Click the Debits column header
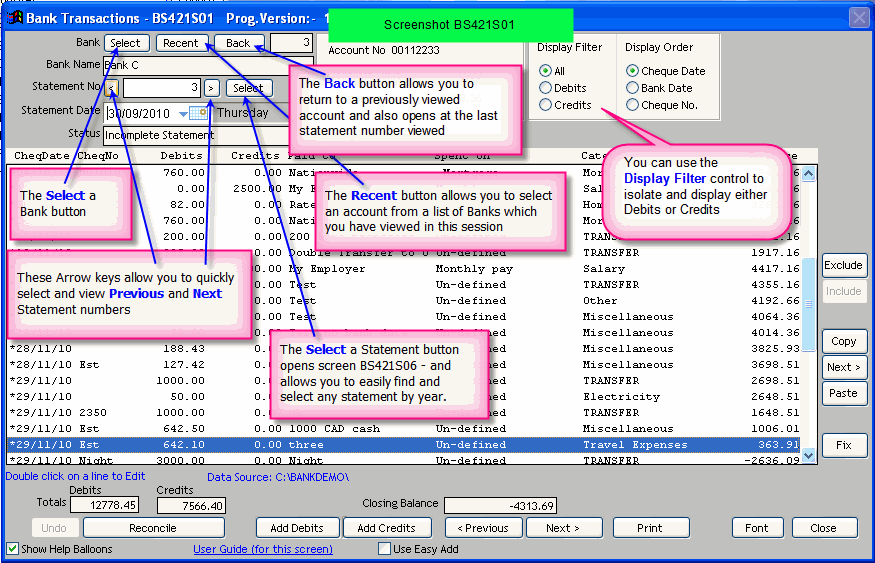875x563 pixels. point(181,156)
